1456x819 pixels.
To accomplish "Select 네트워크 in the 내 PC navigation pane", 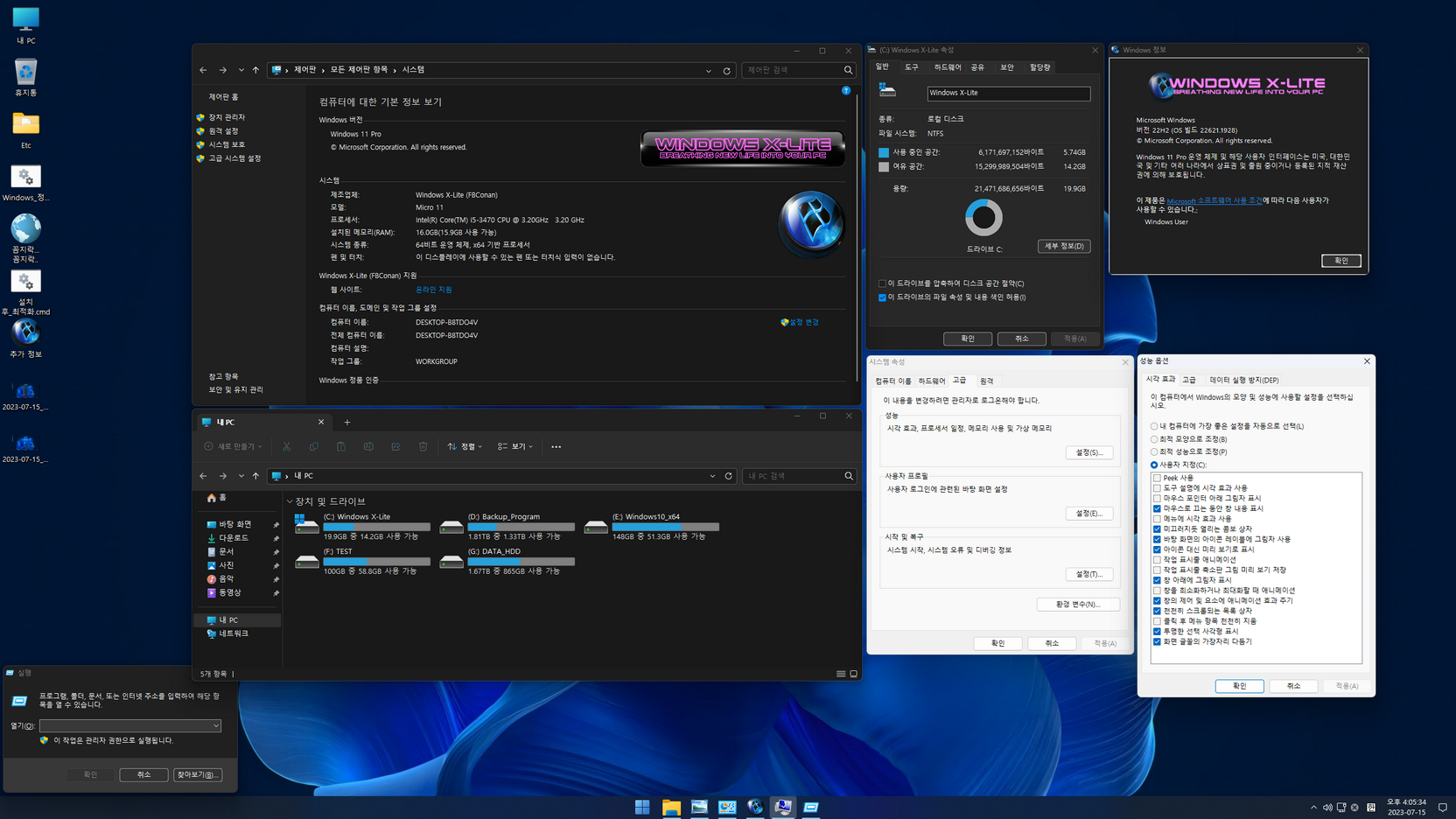I will [234, 633].
